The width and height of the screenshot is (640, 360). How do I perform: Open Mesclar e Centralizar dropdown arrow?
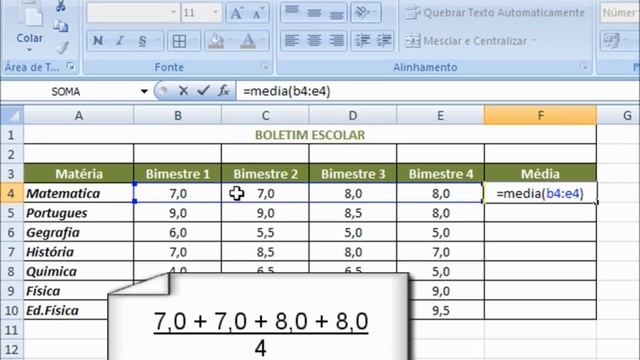coord(533,41)
